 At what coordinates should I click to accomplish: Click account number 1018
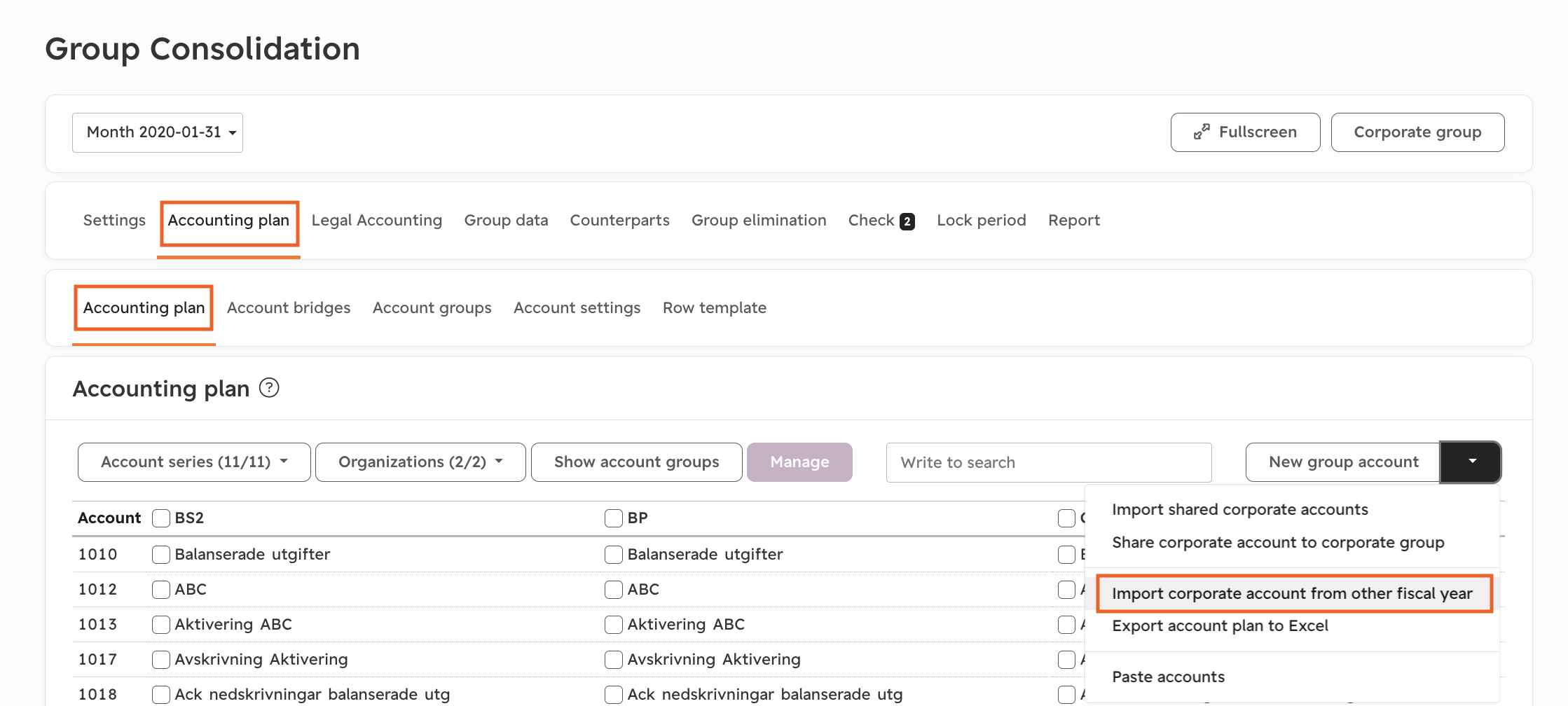coord(97,695)
